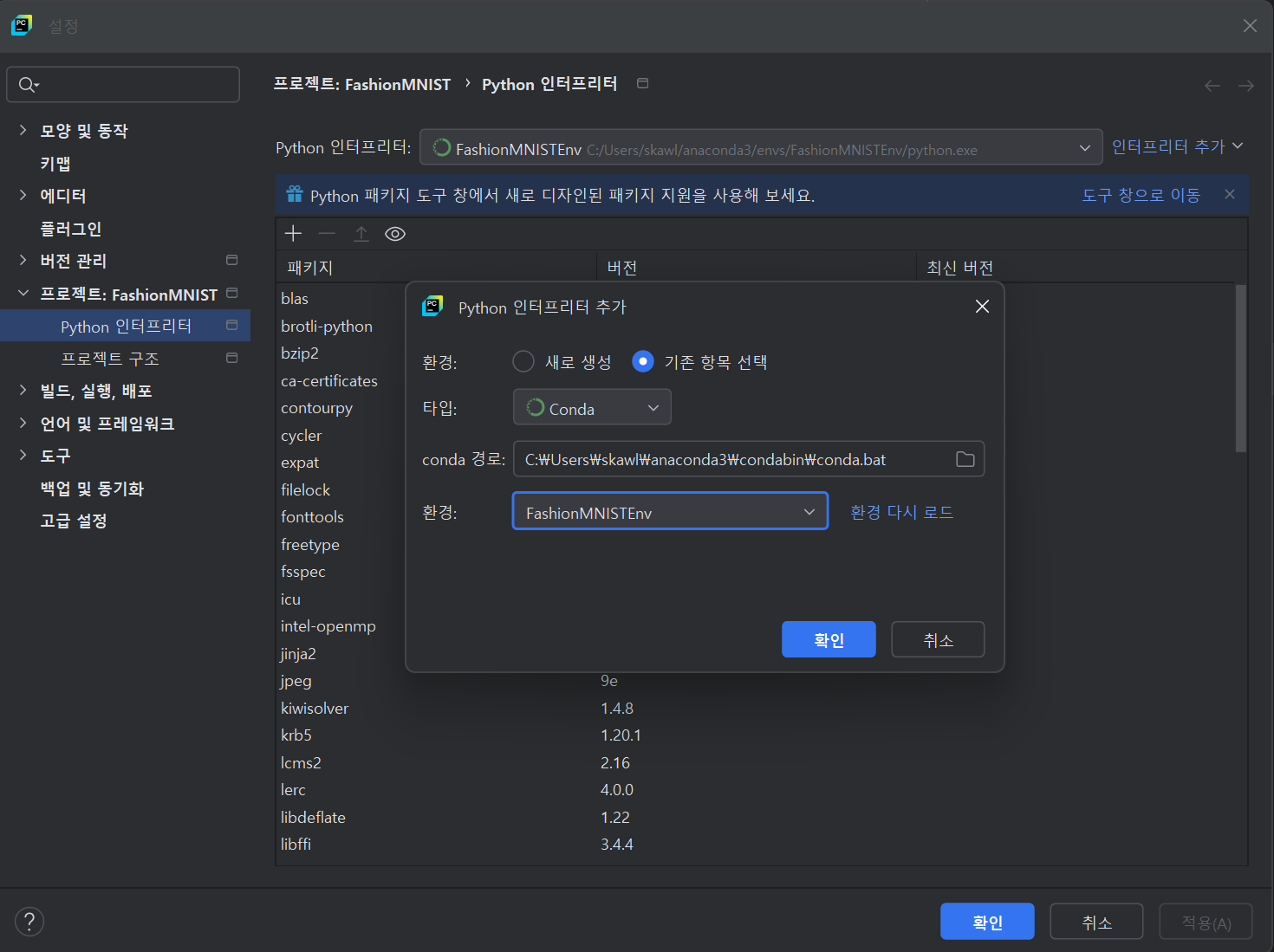
Task: Click 도구 창으로 이동 link
Action: [x=1141, y=195]
